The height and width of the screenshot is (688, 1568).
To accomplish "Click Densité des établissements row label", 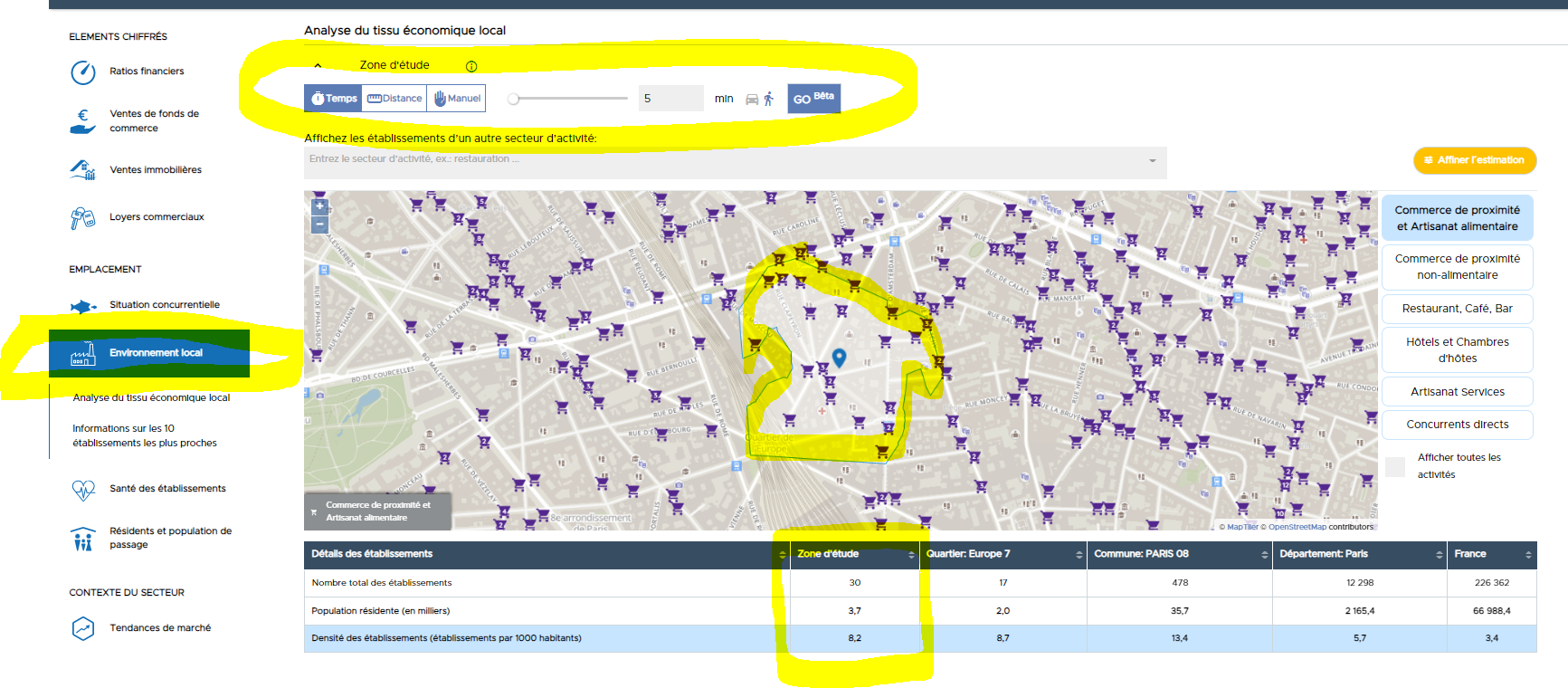I will pyautogui.click(x=446, y=638).
